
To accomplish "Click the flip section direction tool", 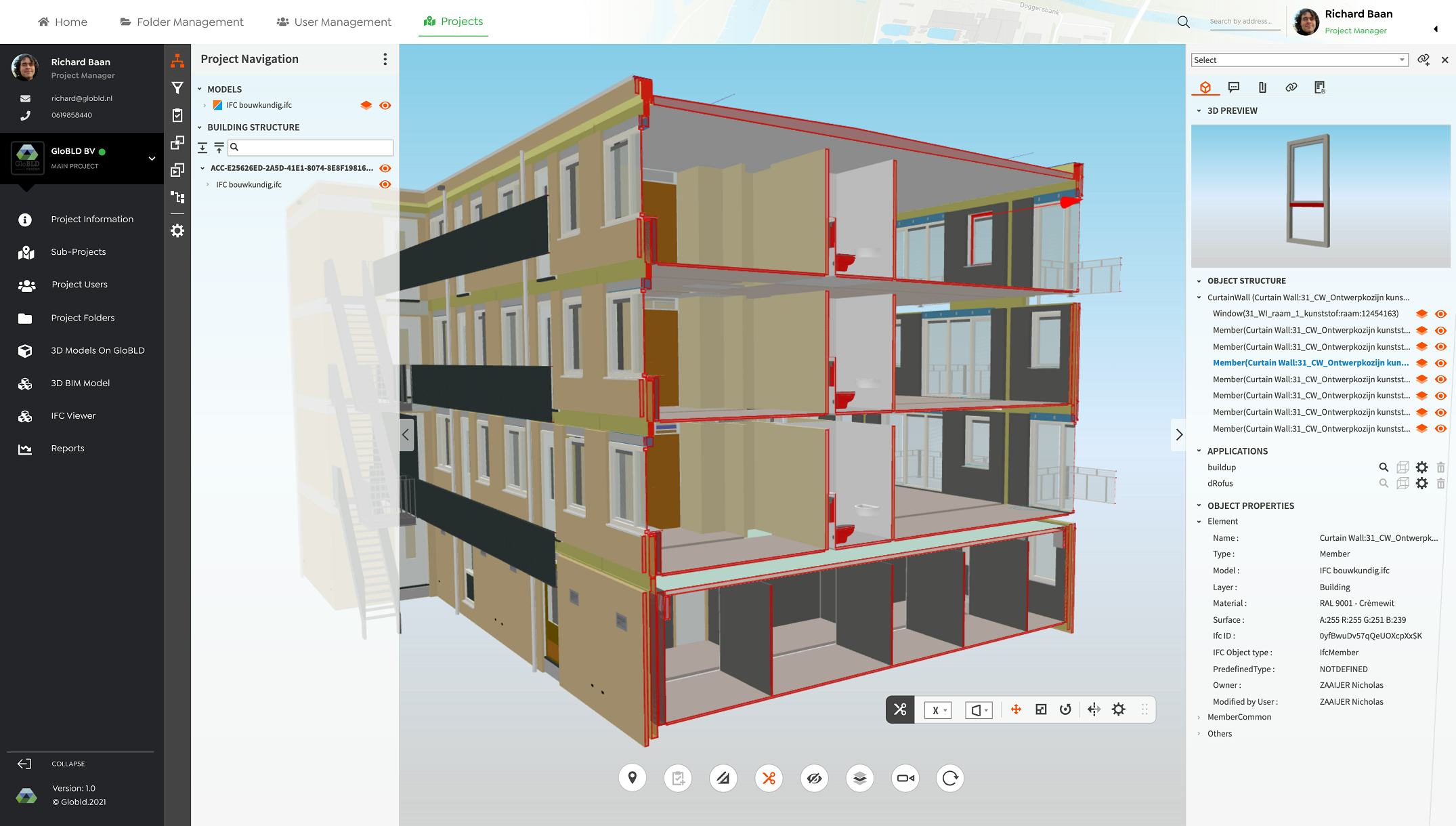I will pyautogui.click(x=1094, y=709).
